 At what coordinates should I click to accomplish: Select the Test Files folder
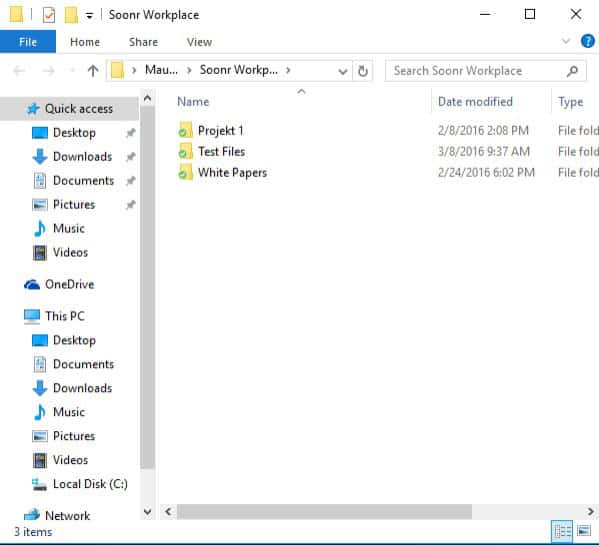tap(221, 152)
